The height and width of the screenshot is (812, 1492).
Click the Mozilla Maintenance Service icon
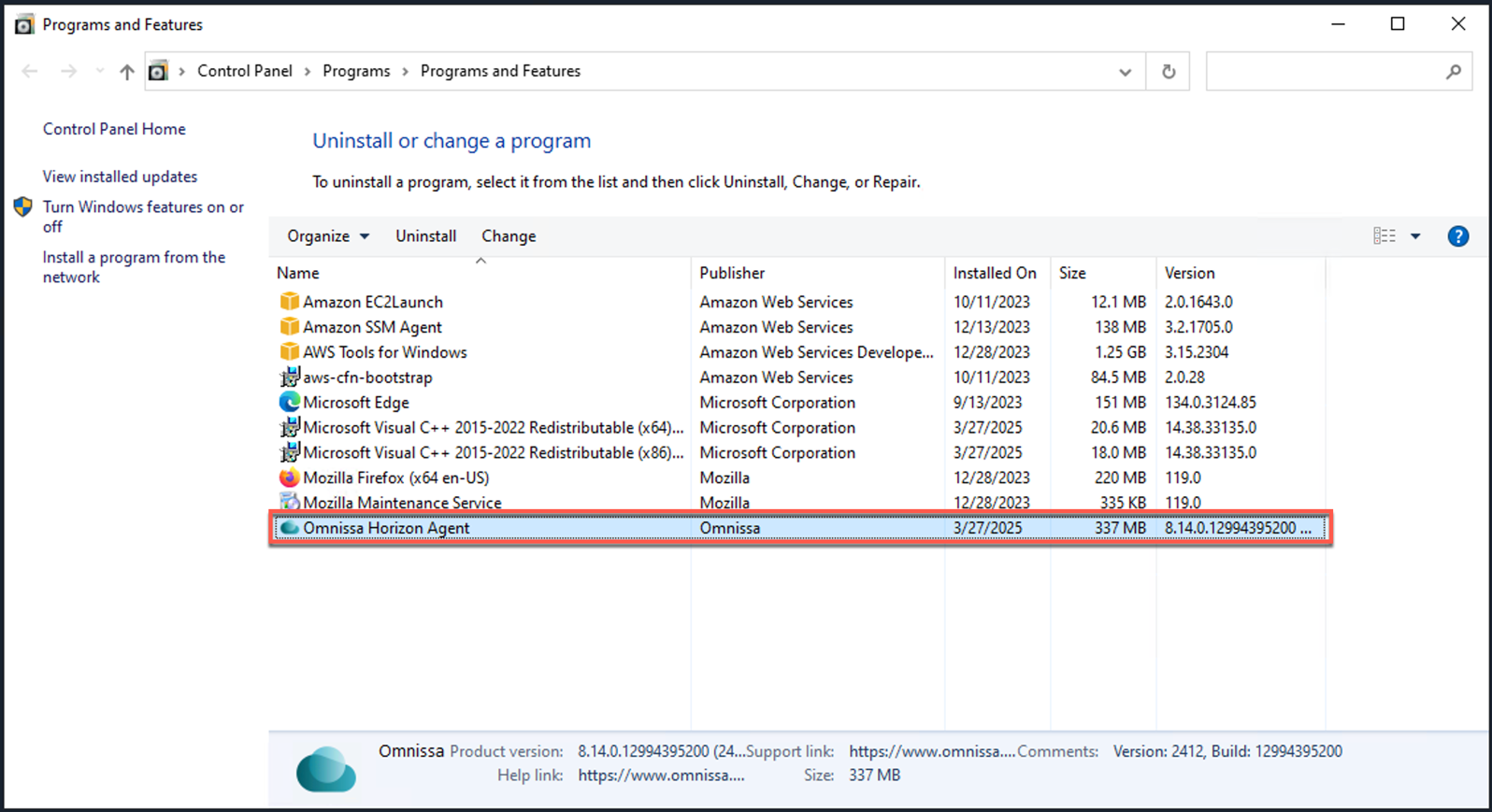(290, 502)
